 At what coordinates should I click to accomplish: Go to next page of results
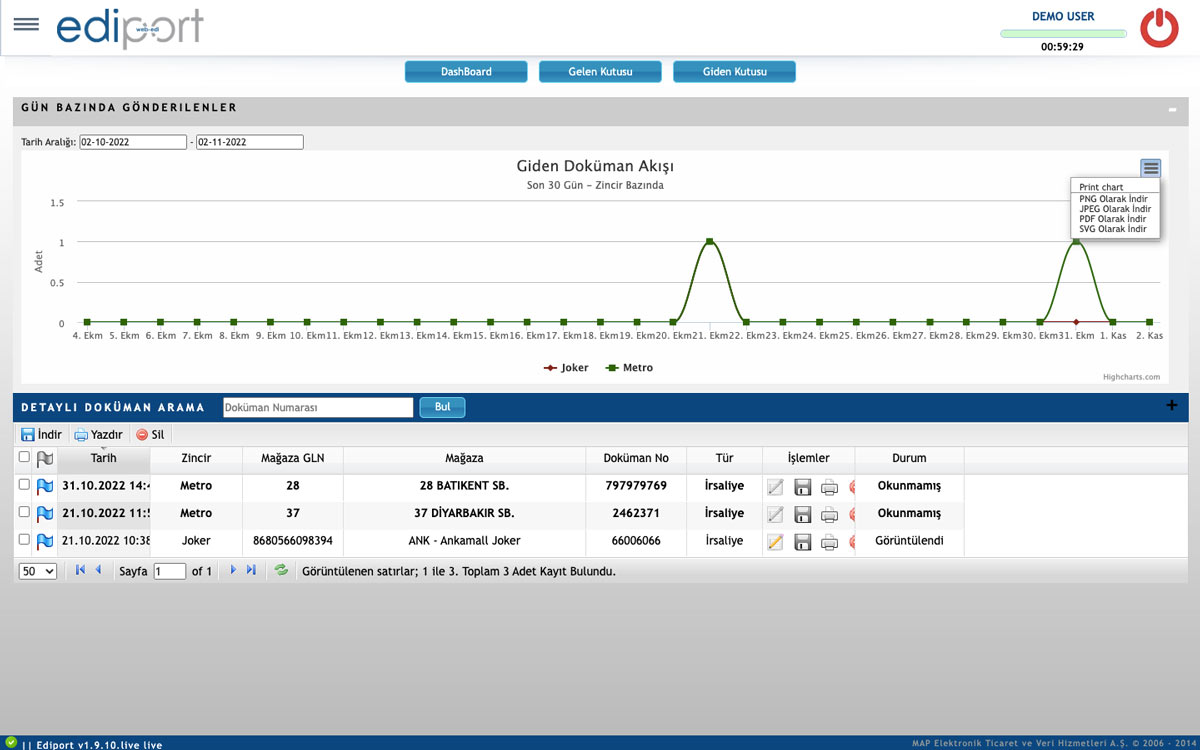coord(233,570)
